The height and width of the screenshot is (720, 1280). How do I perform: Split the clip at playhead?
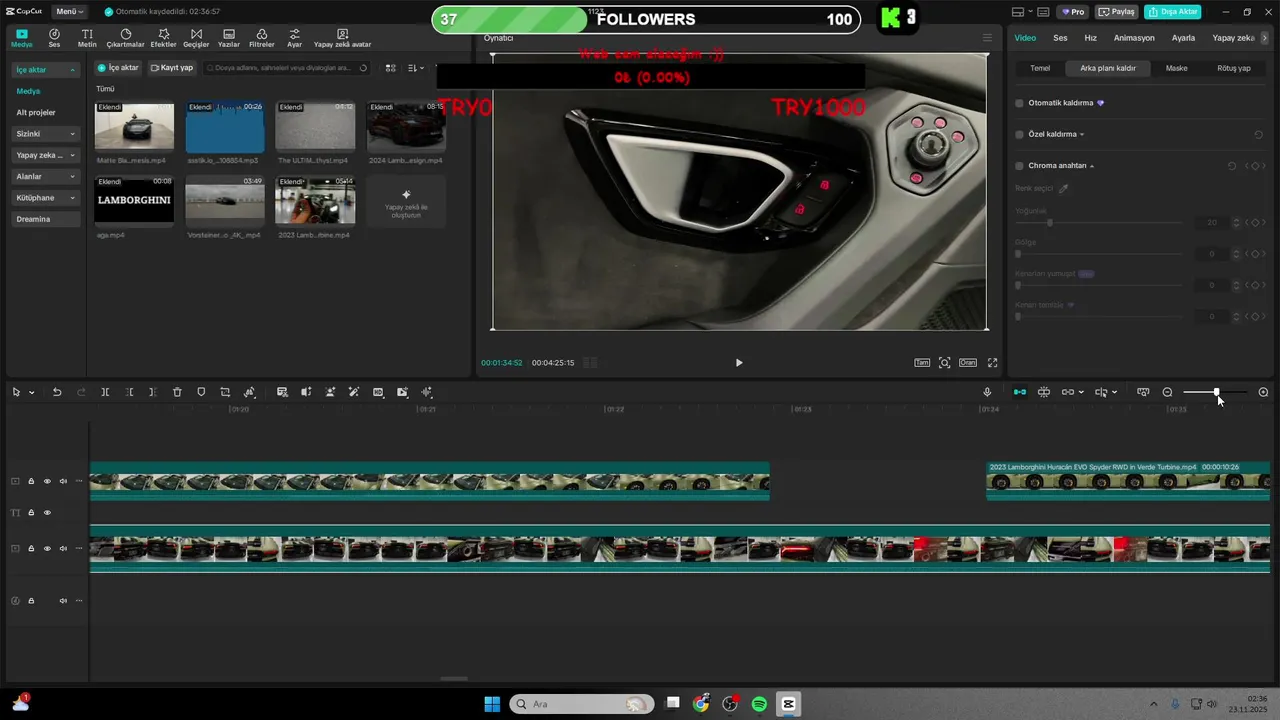pos(105,392)
